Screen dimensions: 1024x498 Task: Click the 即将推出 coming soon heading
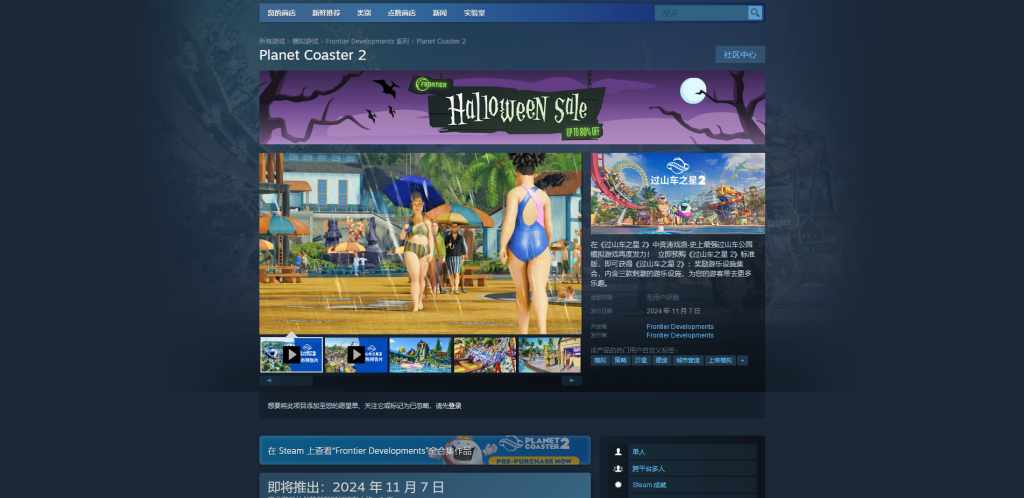tap(356, 487)
